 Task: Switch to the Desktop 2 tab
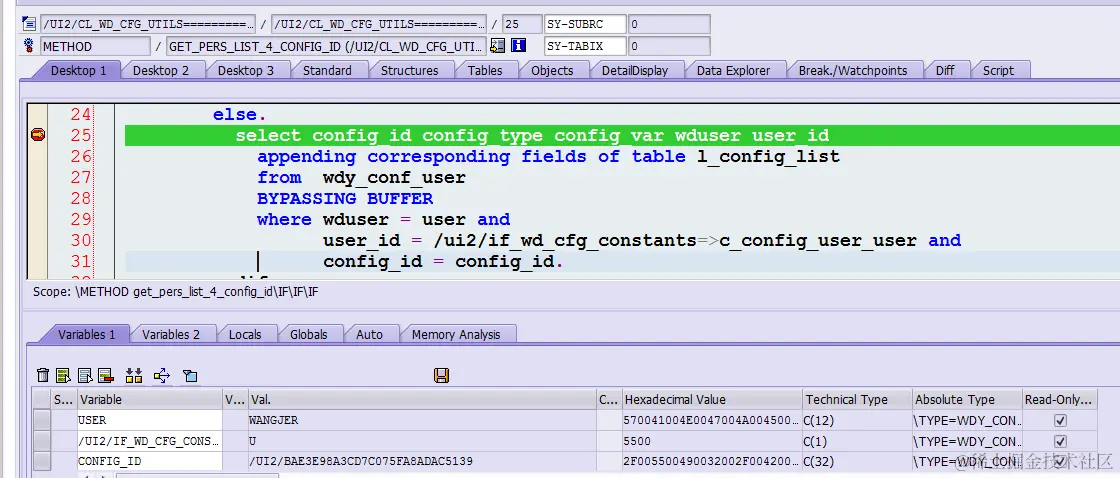pos(161,70)
